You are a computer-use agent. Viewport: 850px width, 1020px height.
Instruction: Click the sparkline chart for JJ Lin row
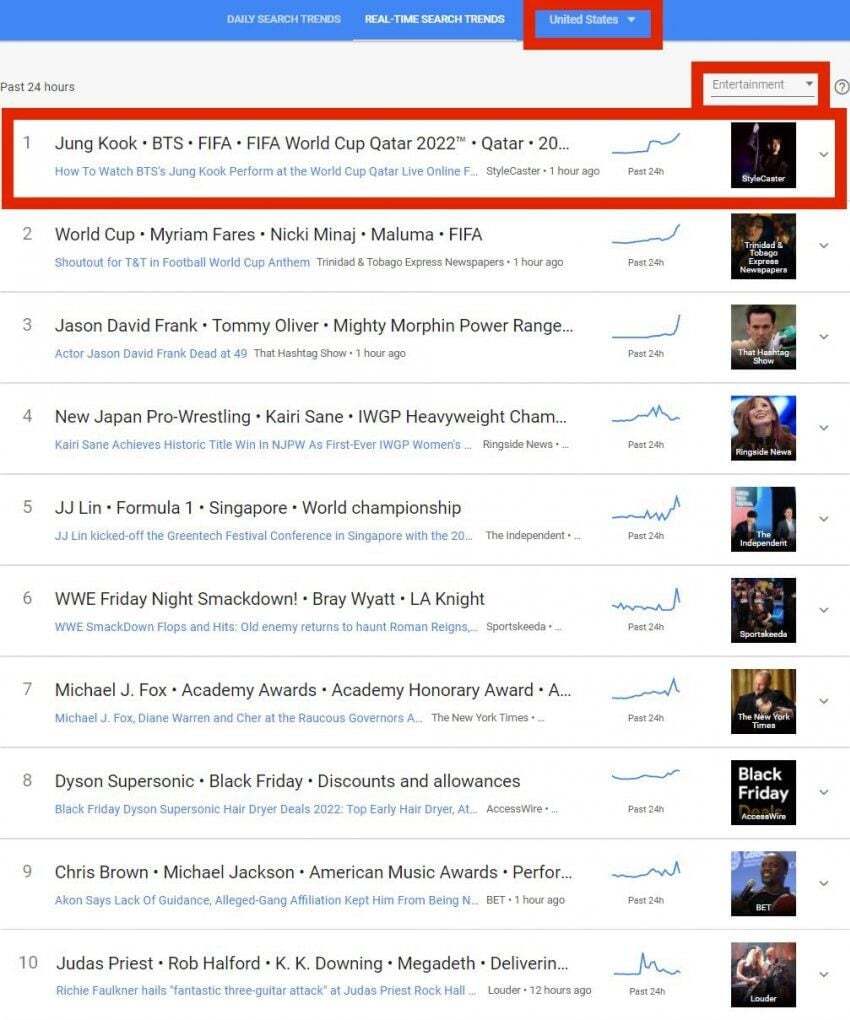tap(646, 509)
